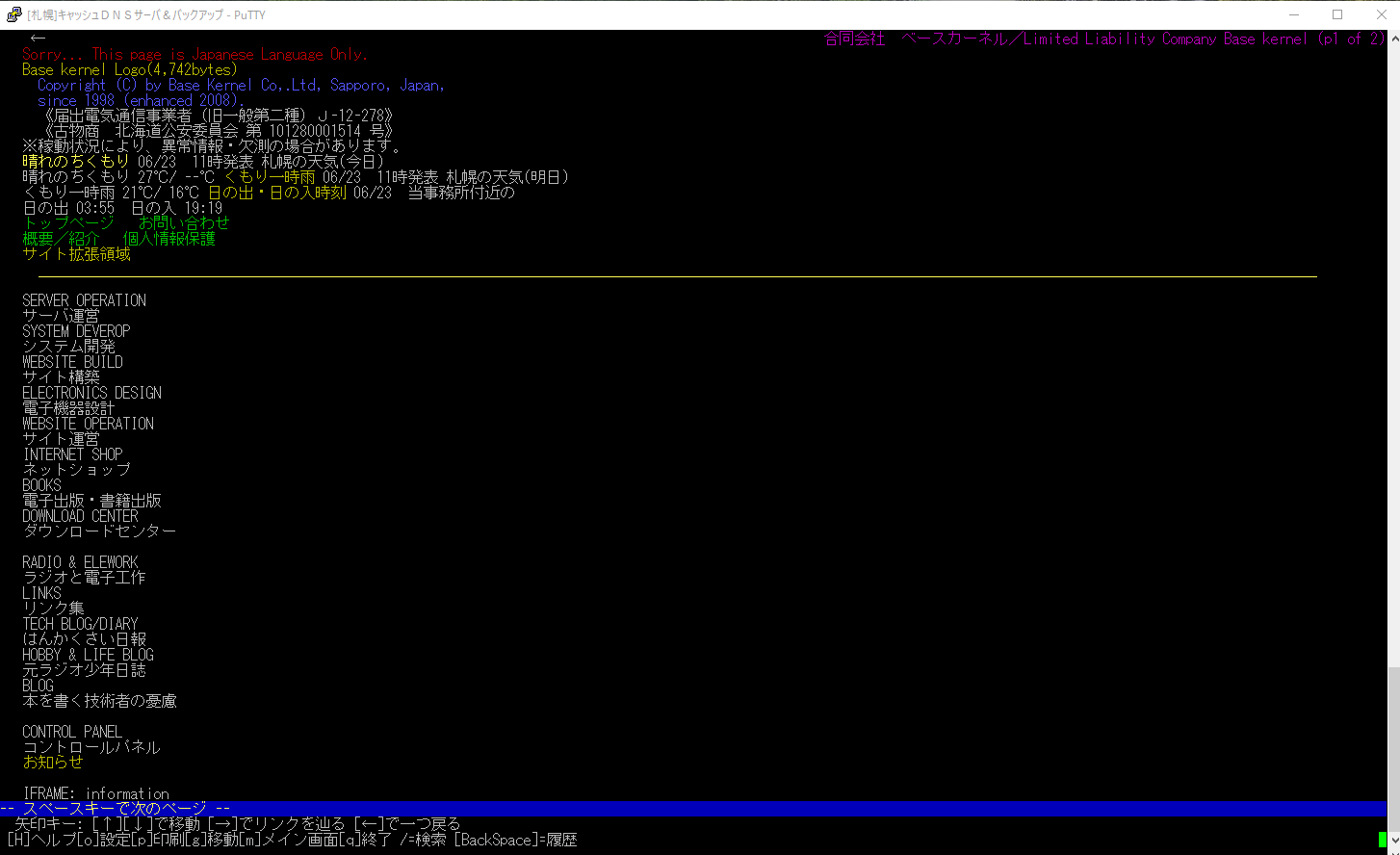Click 'IFRAME: information' line
Image resolution: width=1400 pixels, height=855 pixels.
(96, 793)
